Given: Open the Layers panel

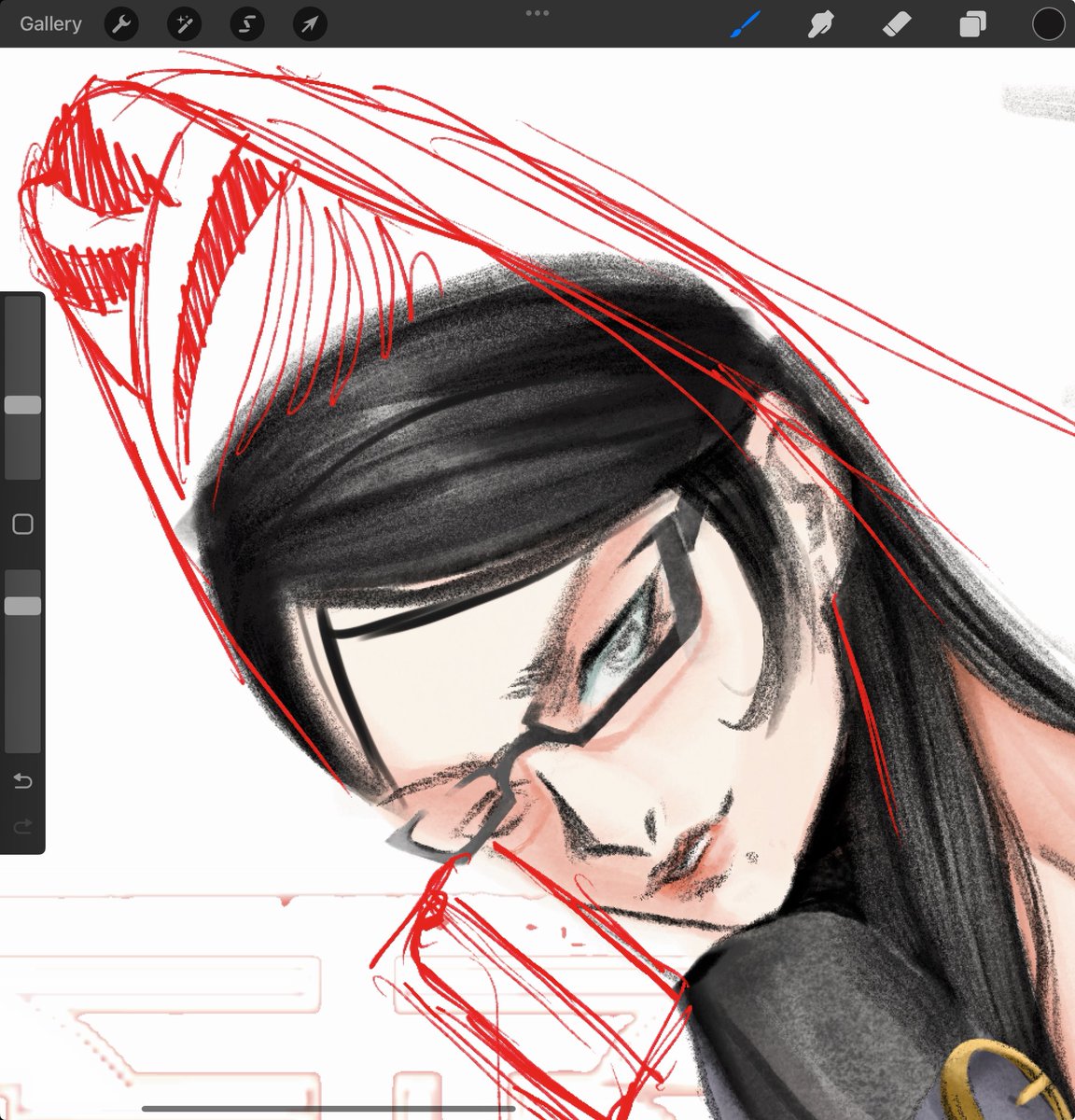Looking at the screenshot, I should tap(972, 24).
